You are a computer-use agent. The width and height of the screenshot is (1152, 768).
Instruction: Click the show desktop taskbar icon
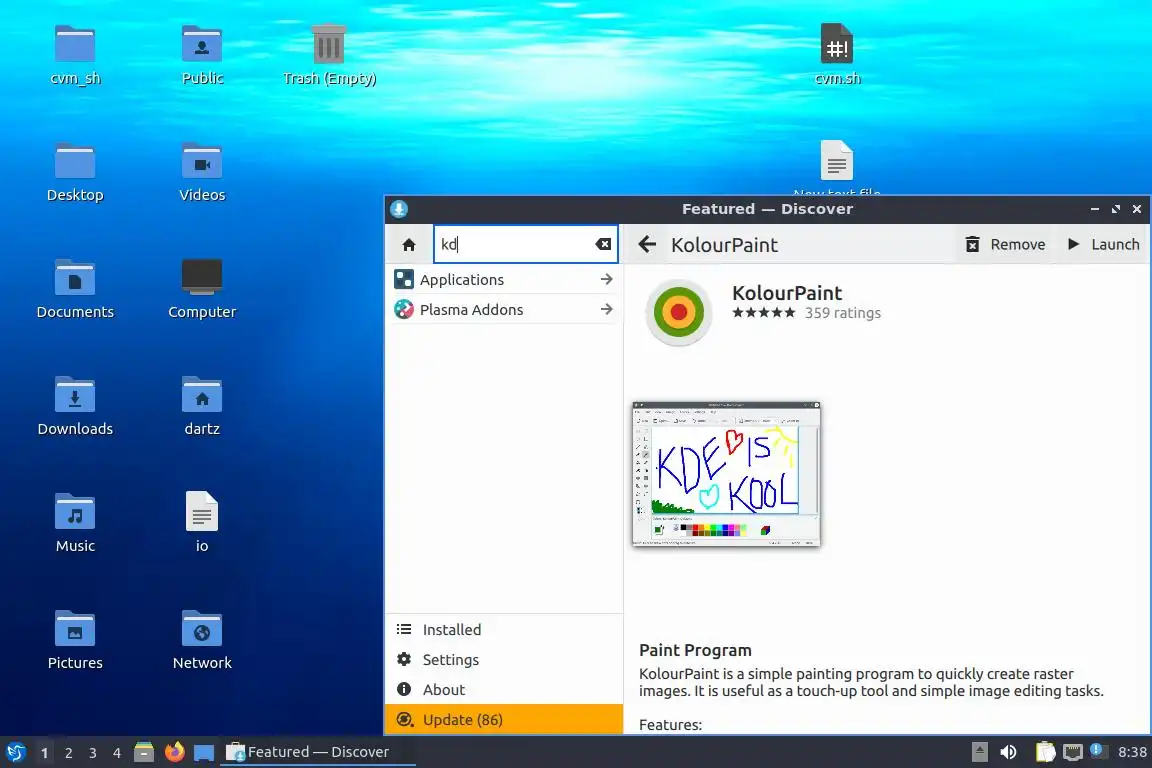click(204, 752)
